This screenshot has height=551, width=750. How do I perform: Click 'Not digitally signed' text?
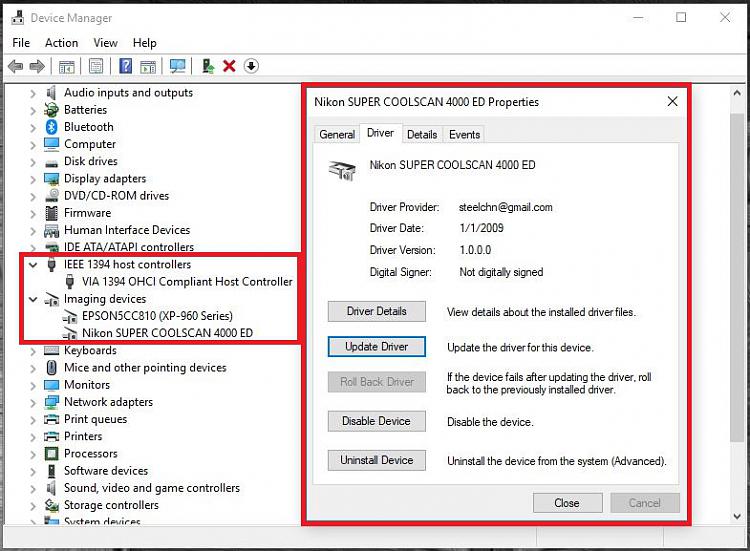coord(501,272)
